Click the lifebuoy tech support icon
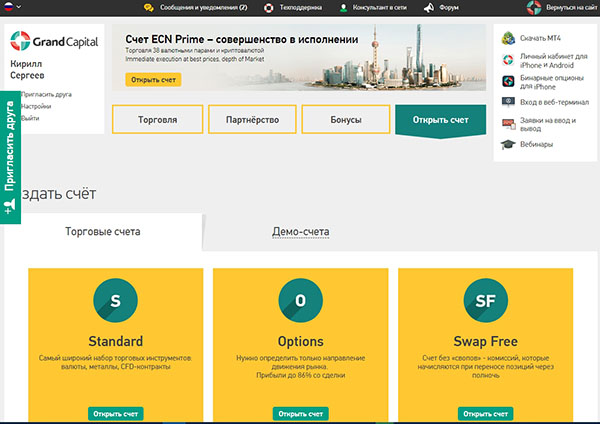Viewport: 600px width, 424px height. click(x=269, y=8)
